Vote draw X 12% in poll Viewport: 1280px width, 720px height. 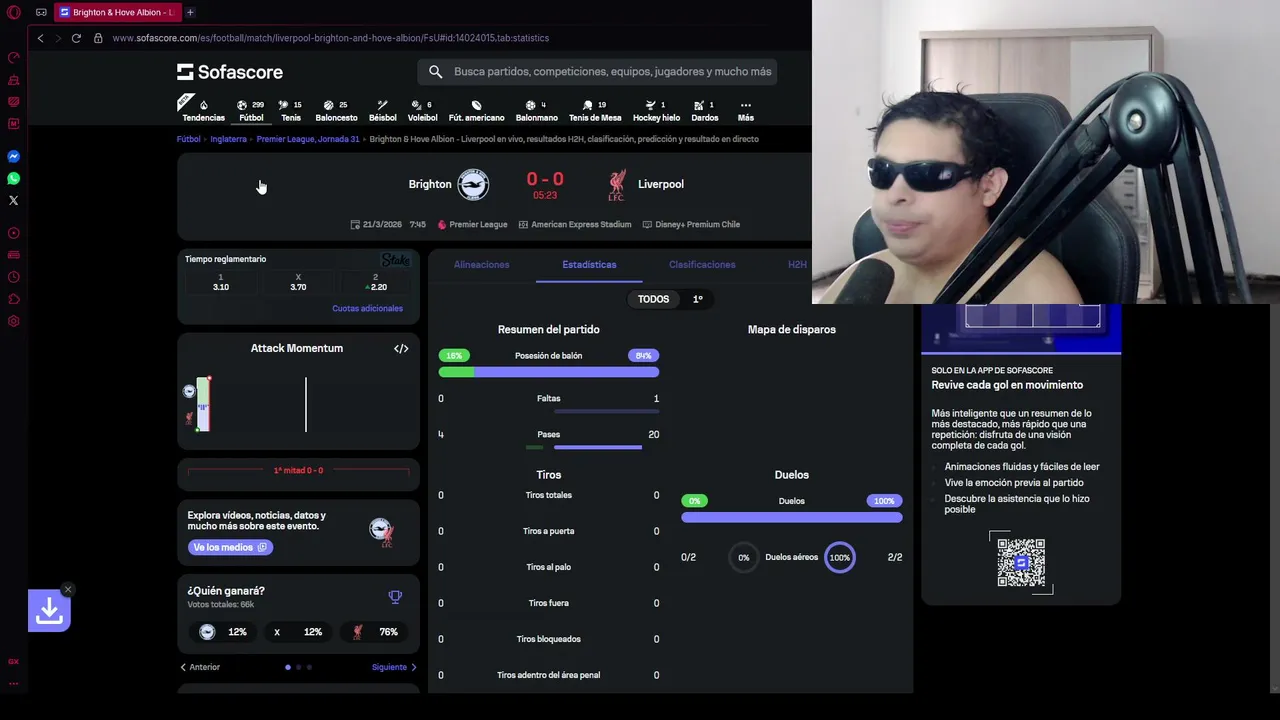tap(298, 632)
